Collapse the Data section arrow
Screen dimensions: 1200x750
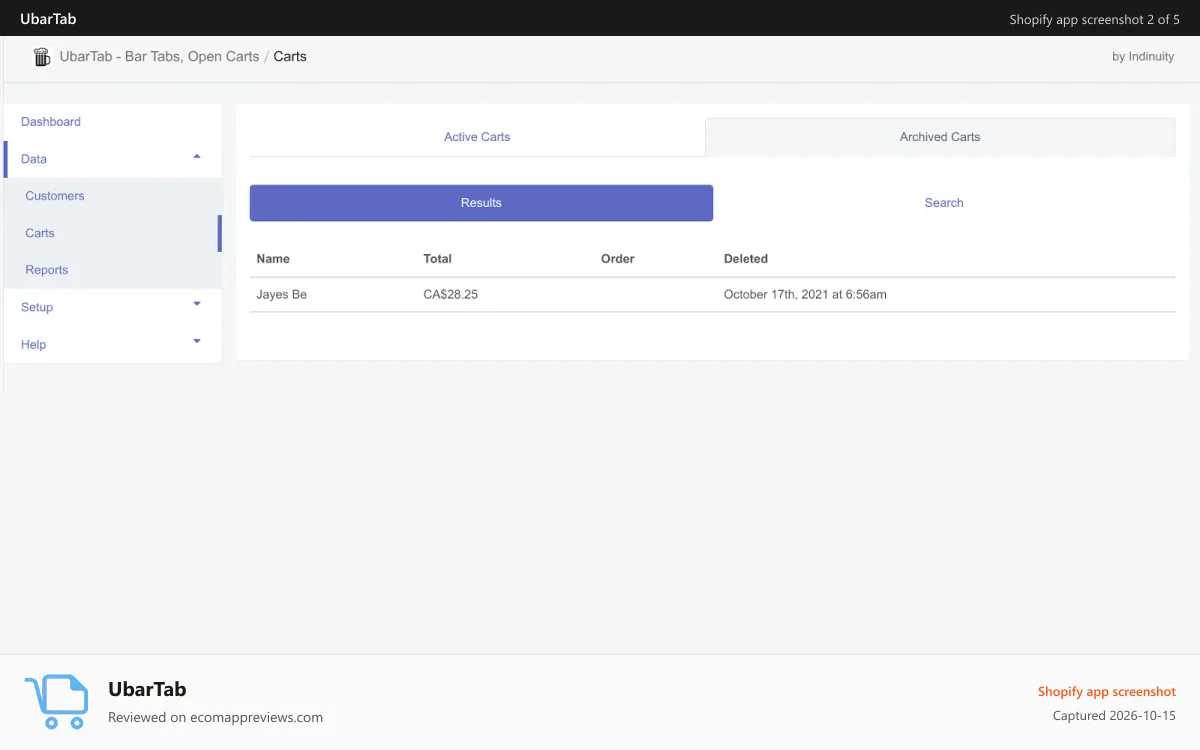197,157
